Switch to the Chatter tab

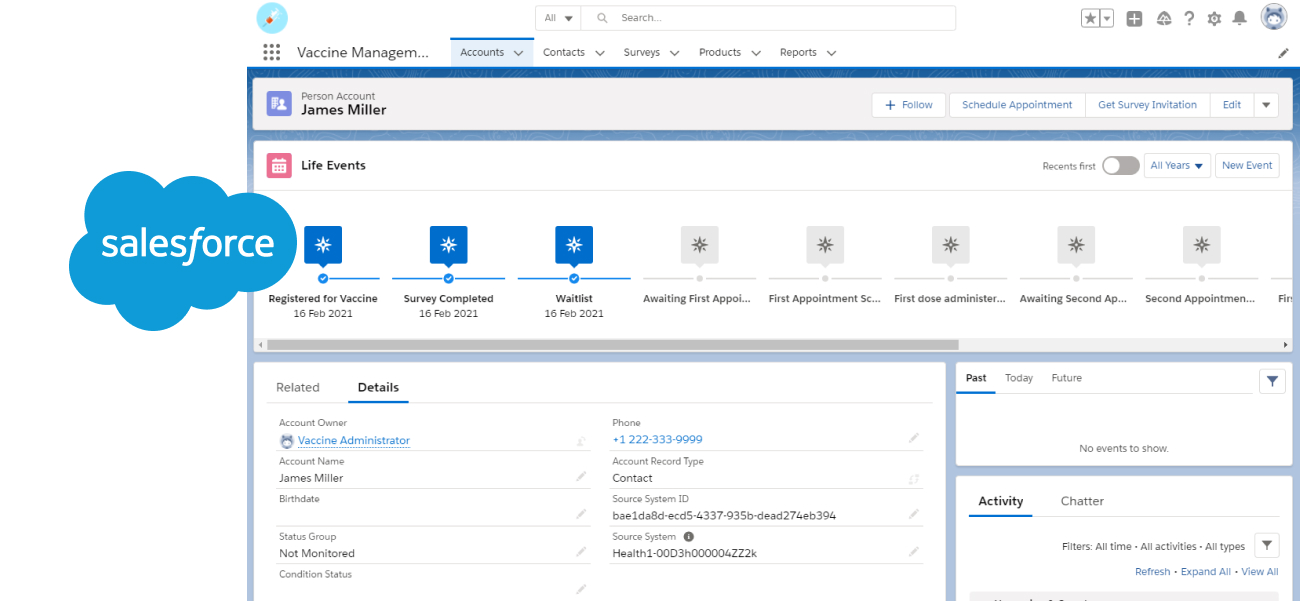pos(1082,501)
